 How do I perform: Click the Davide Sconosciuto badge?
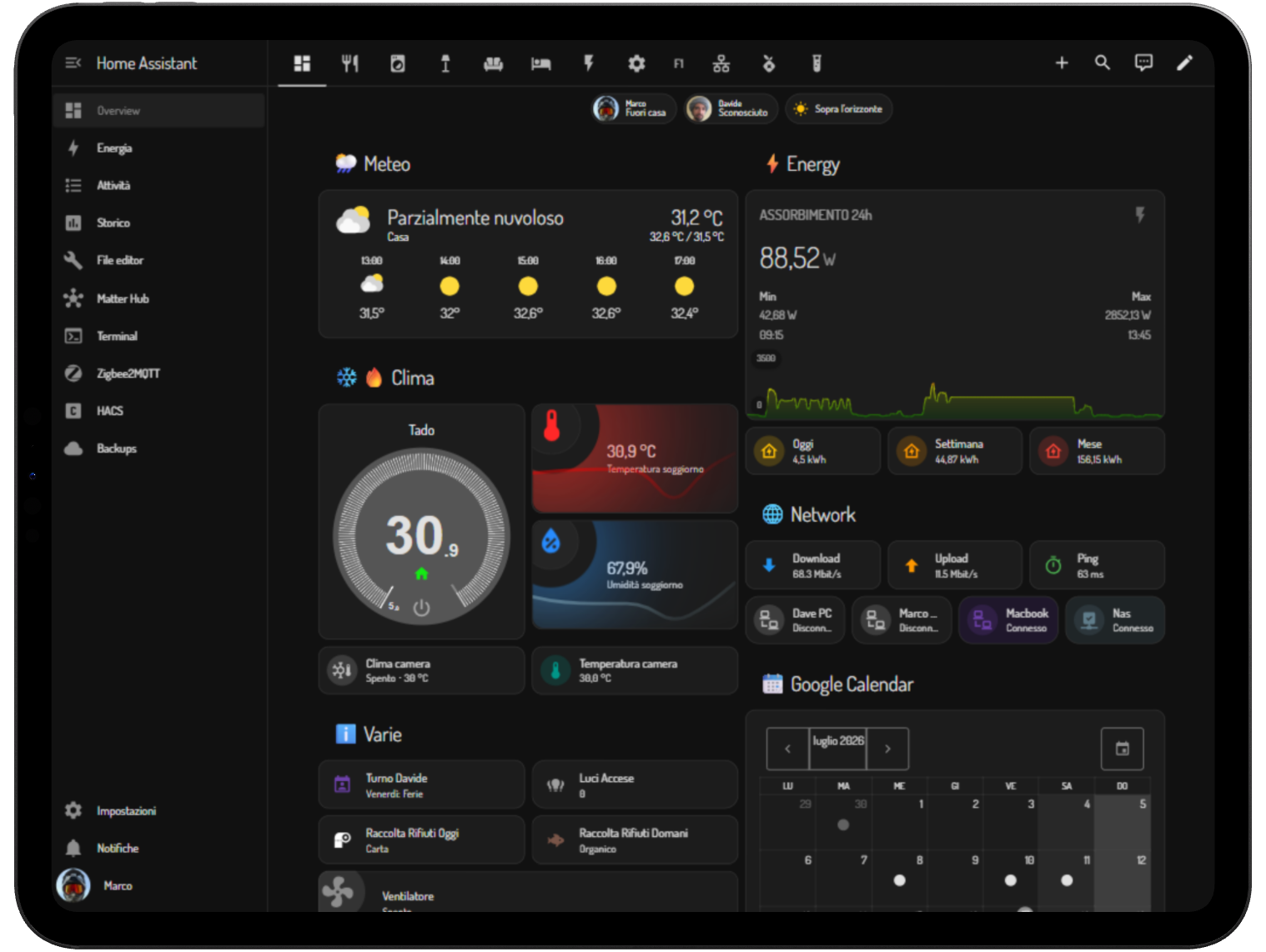(731, 108)
